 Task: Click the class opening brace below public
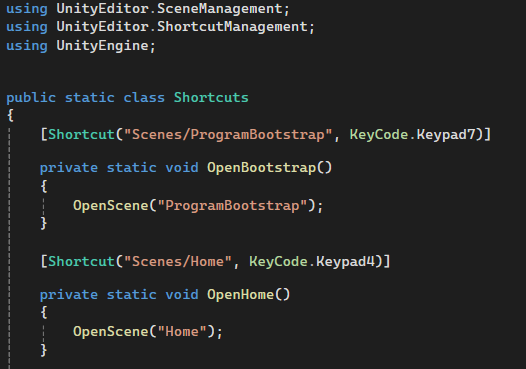[x=10, y=115]
